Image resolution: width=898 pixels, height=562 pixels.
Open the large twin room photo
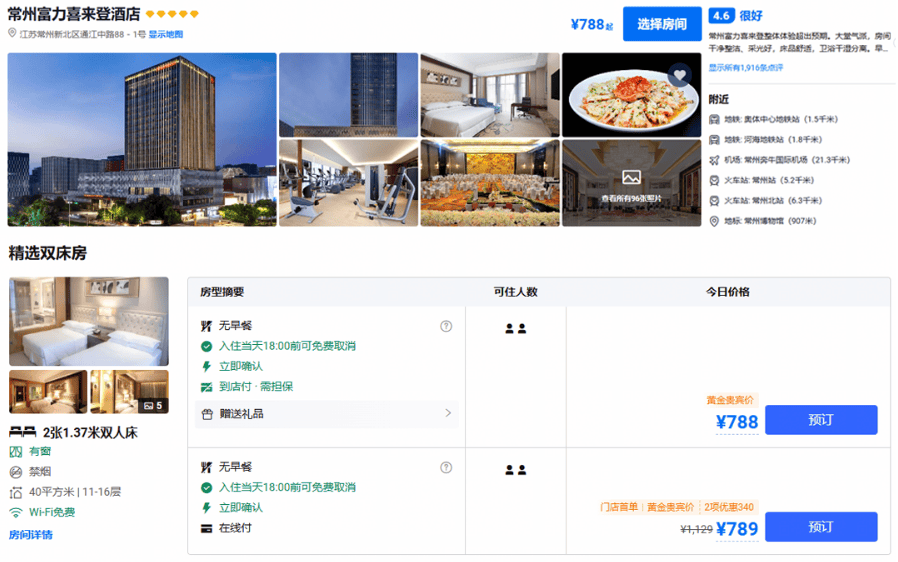point(89,321)
